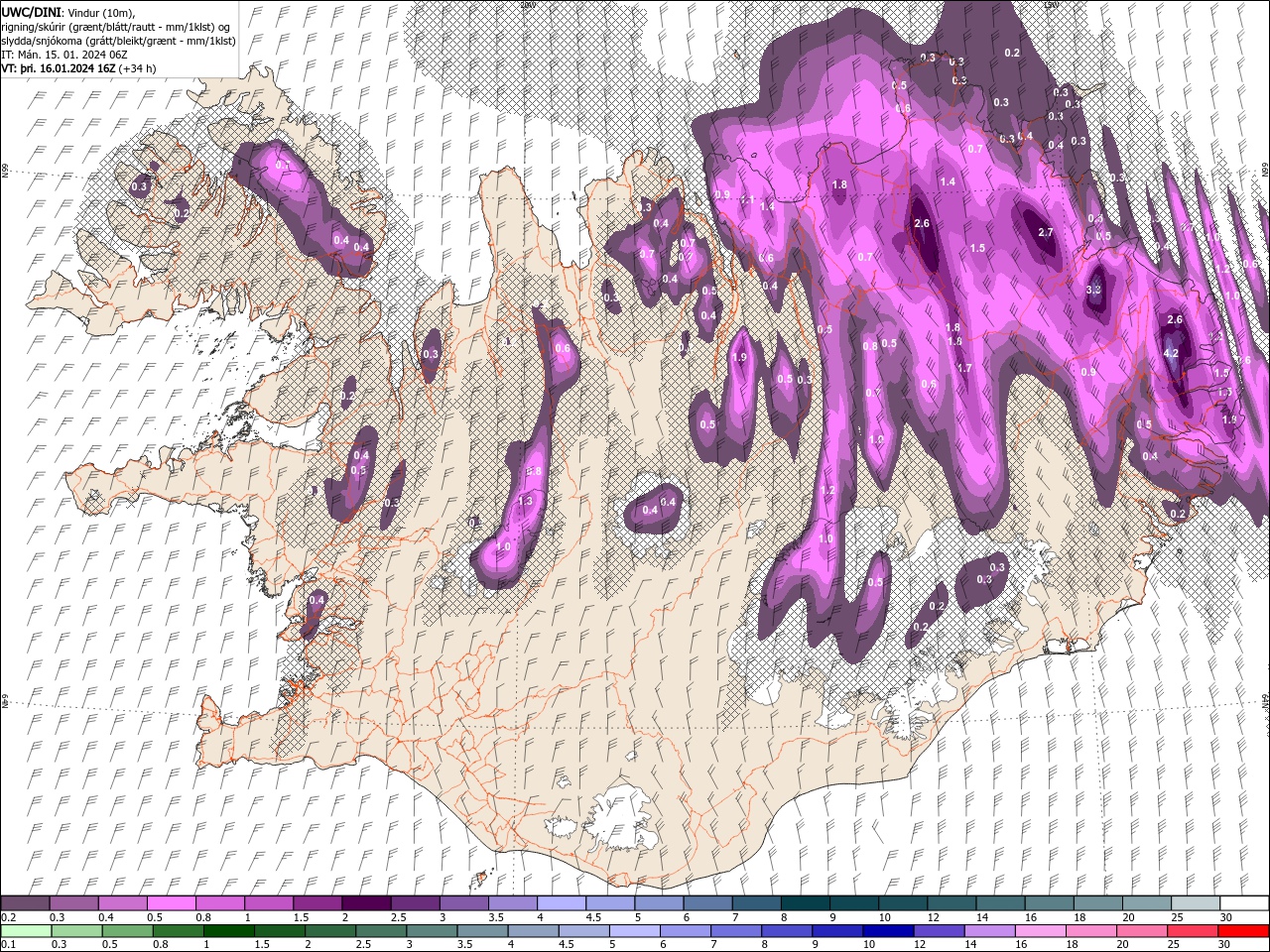The height and width of the screenshot is (952, 1270).
Task: Click the '20' label in the upper legend row
Action: click(1128, 917)
